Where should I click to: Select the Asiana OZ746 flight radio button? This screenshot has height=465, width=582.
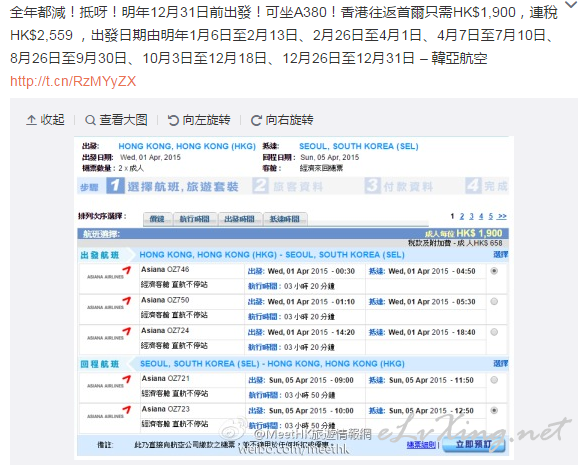[494, 271]
